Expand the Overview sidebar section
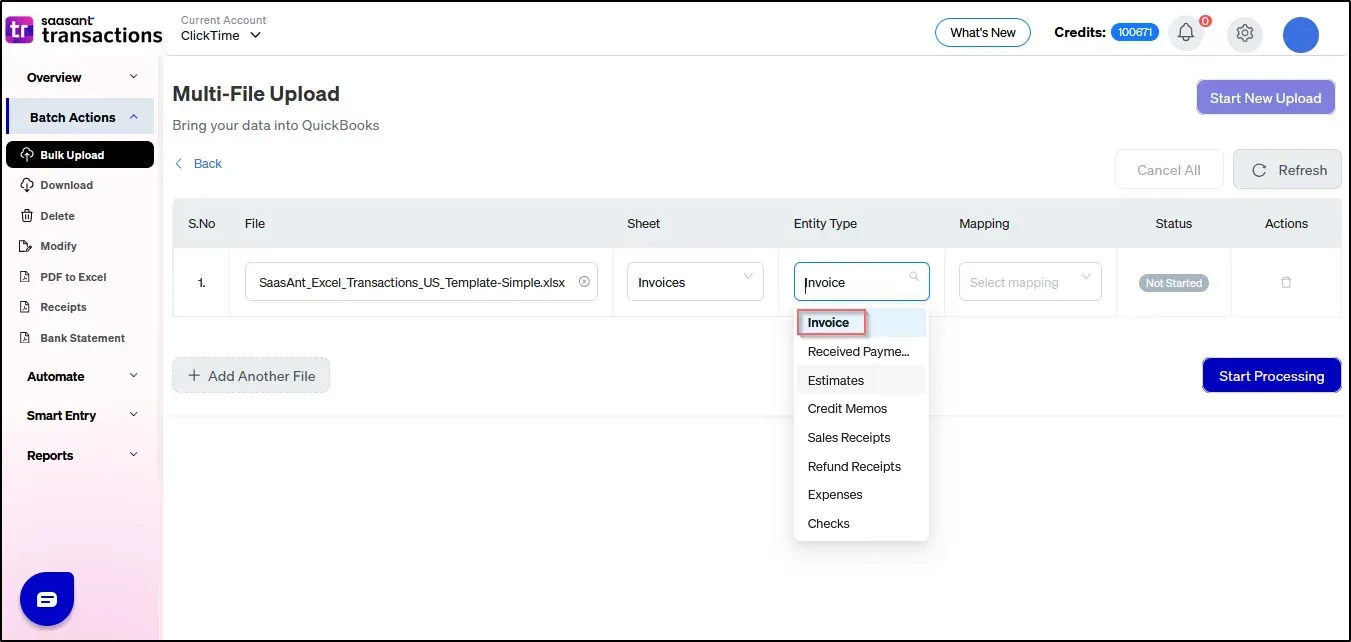 (x=80, y=77)
